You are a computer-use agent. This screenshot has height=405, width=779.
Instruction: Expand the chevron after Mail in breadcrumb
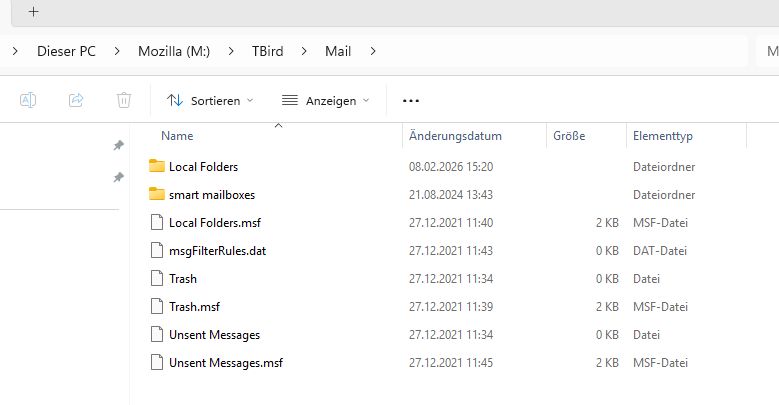pyautogui.click(x=373, y=50)
